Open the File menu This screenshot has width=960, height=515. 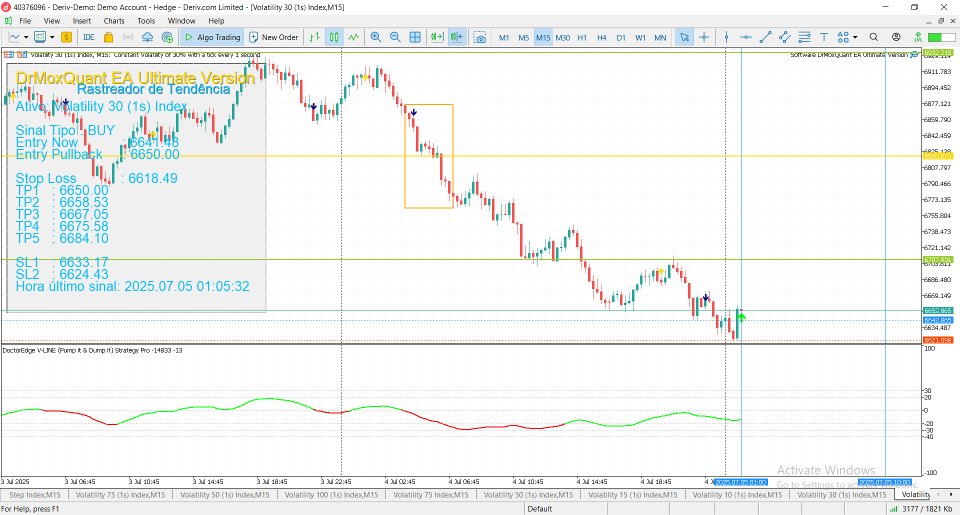click(25, 21)
